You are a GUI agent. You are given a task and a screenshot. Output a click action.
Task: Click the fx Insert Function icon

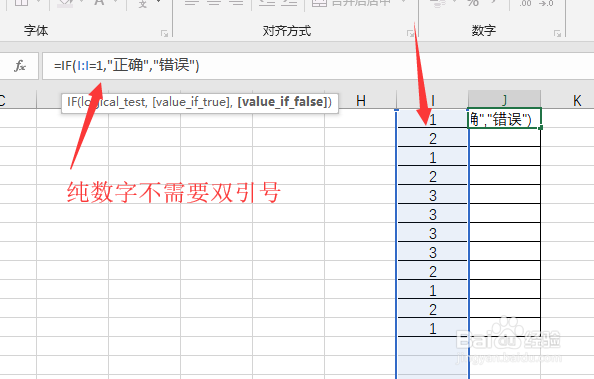[x=20, y=66]
